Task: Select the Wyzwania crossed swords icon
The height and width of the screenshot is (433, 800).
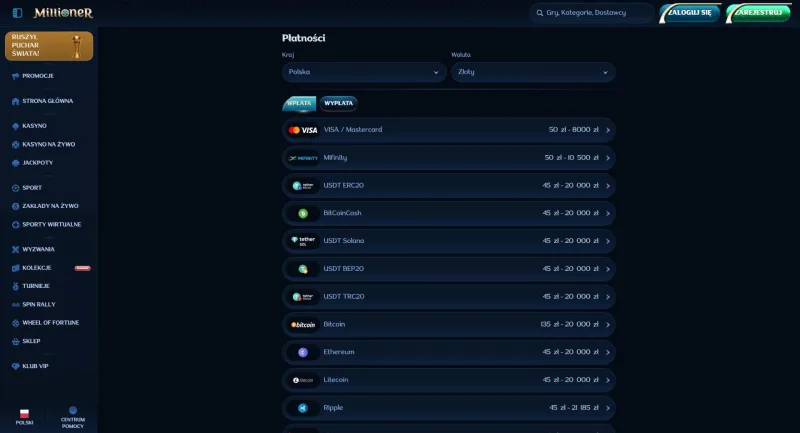Action: (15, 249)
